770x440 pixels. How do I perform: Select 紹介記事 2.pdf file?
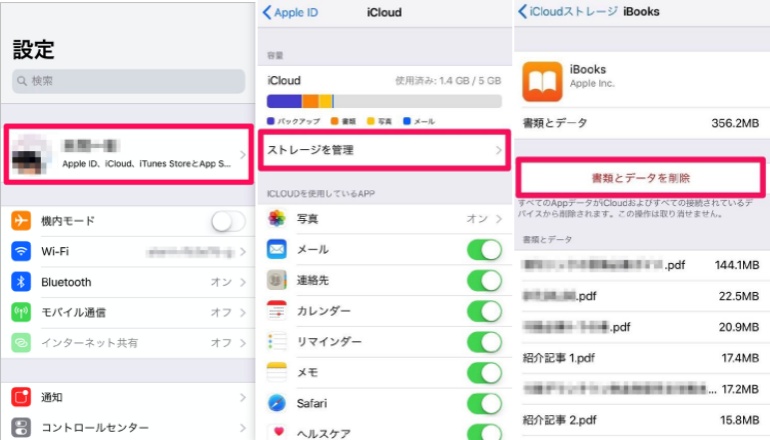click(641, 420)
